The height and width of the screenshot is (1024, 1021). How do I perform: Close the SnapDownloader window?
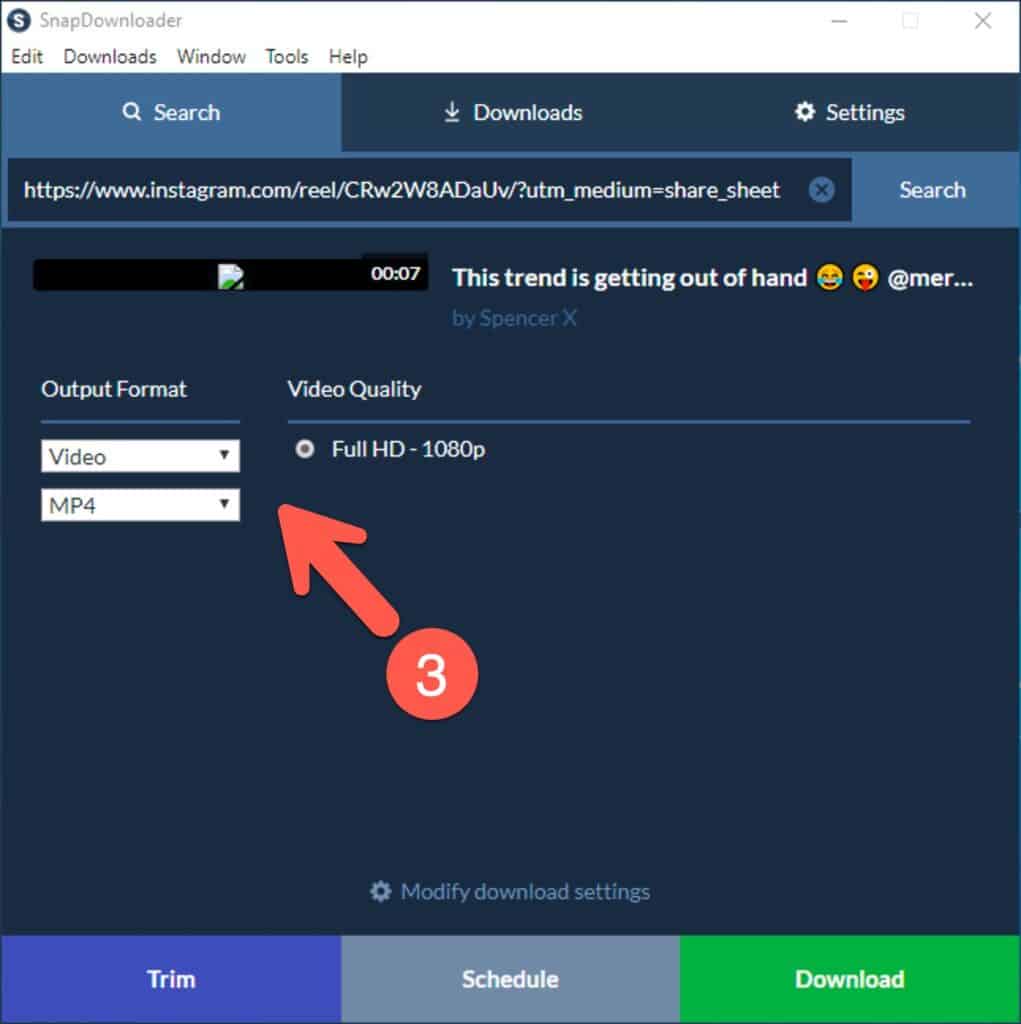[982, 21]
